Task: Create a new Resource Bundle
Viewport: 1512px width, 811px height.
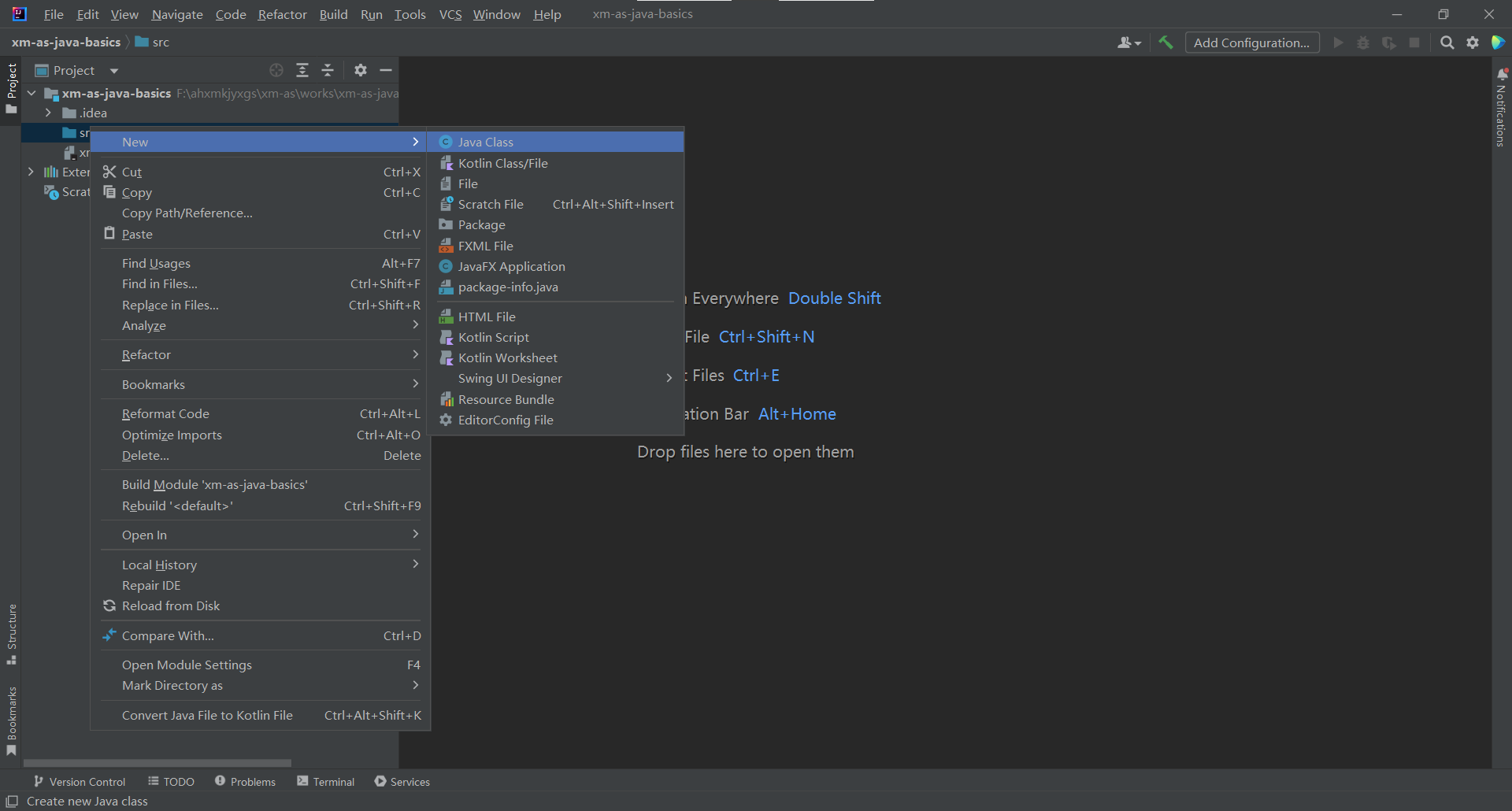Action: (x=555, y=399)
